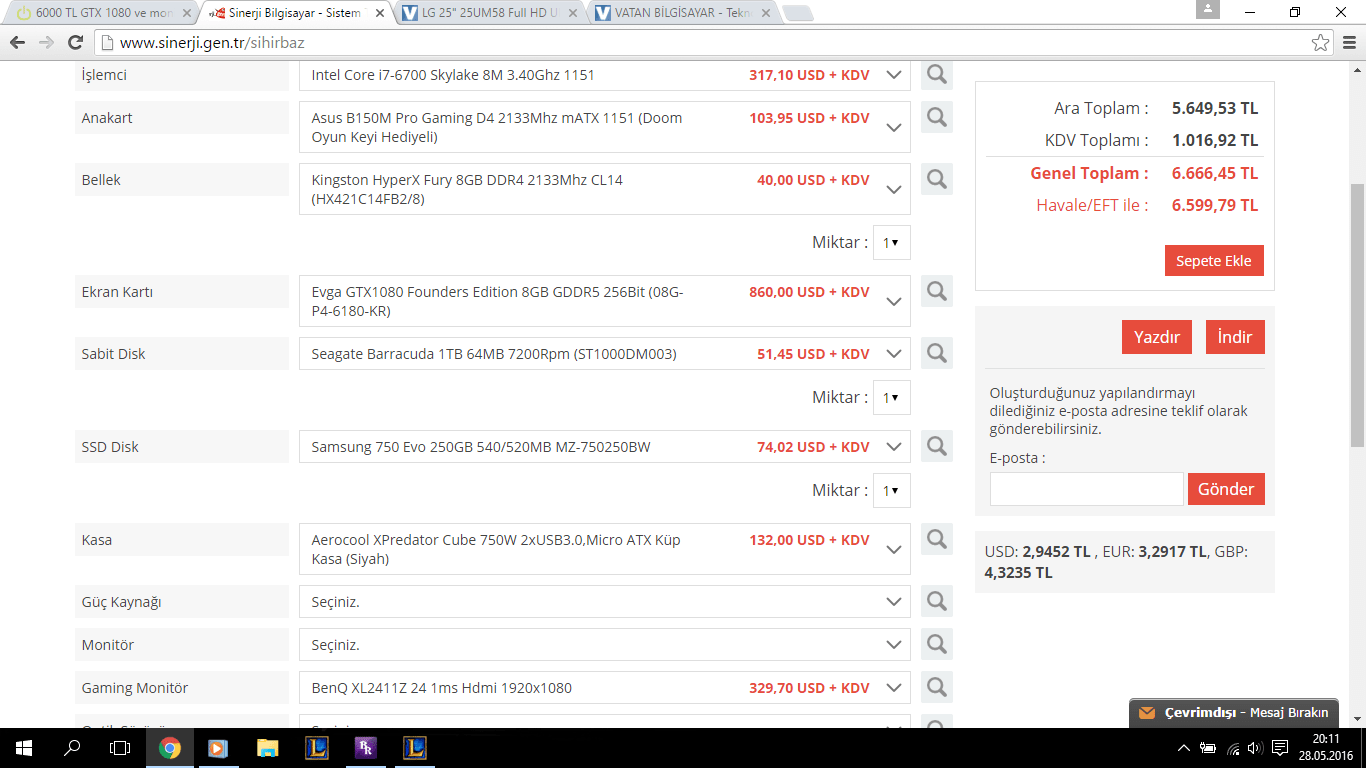1366x768 pixels.
Task: Click the search icon for Güç Kaynağı
Action: pos(937,601)
